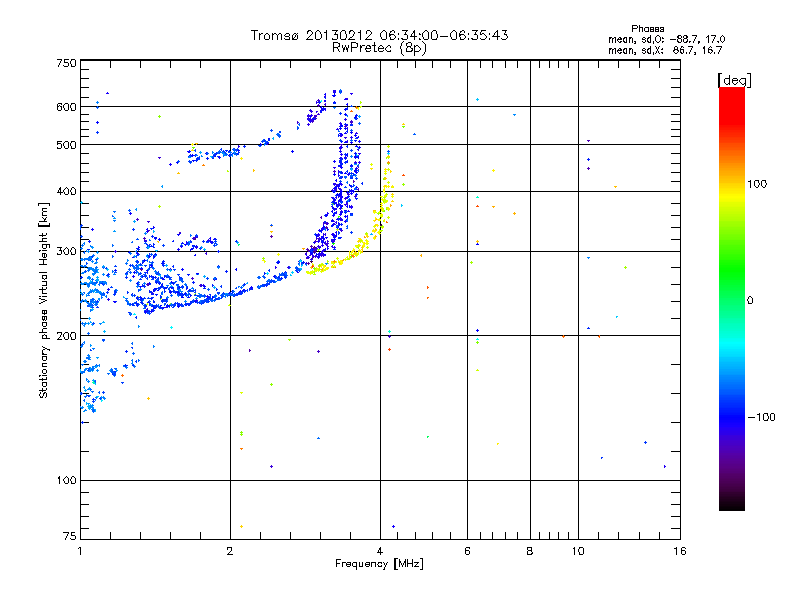
Task: Click the 'Stationary phase Virtual Height [km]' axis label
Action: coord(44,300)
